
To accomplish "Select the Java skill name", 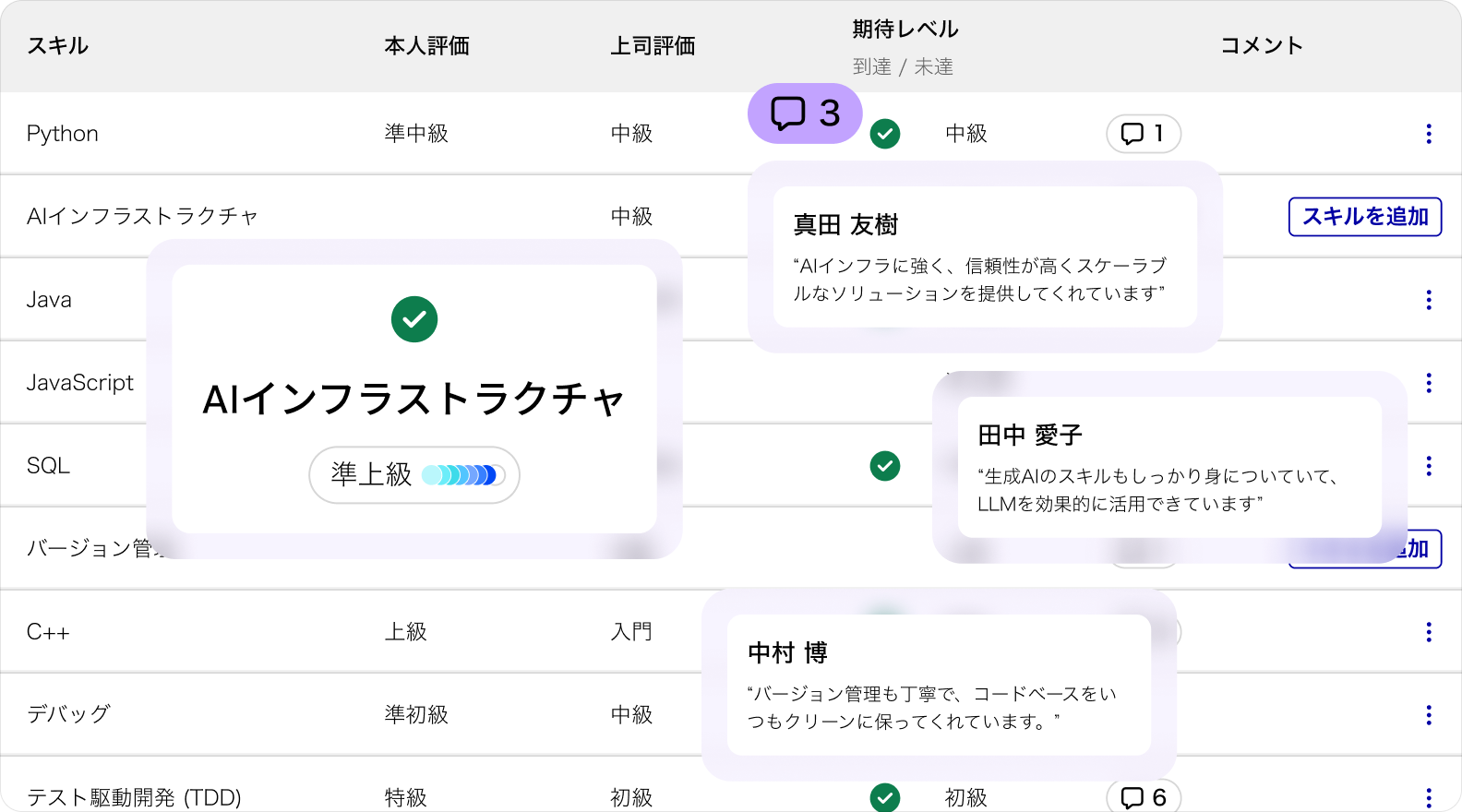I will pyautogui.click(x=49, y=300).
